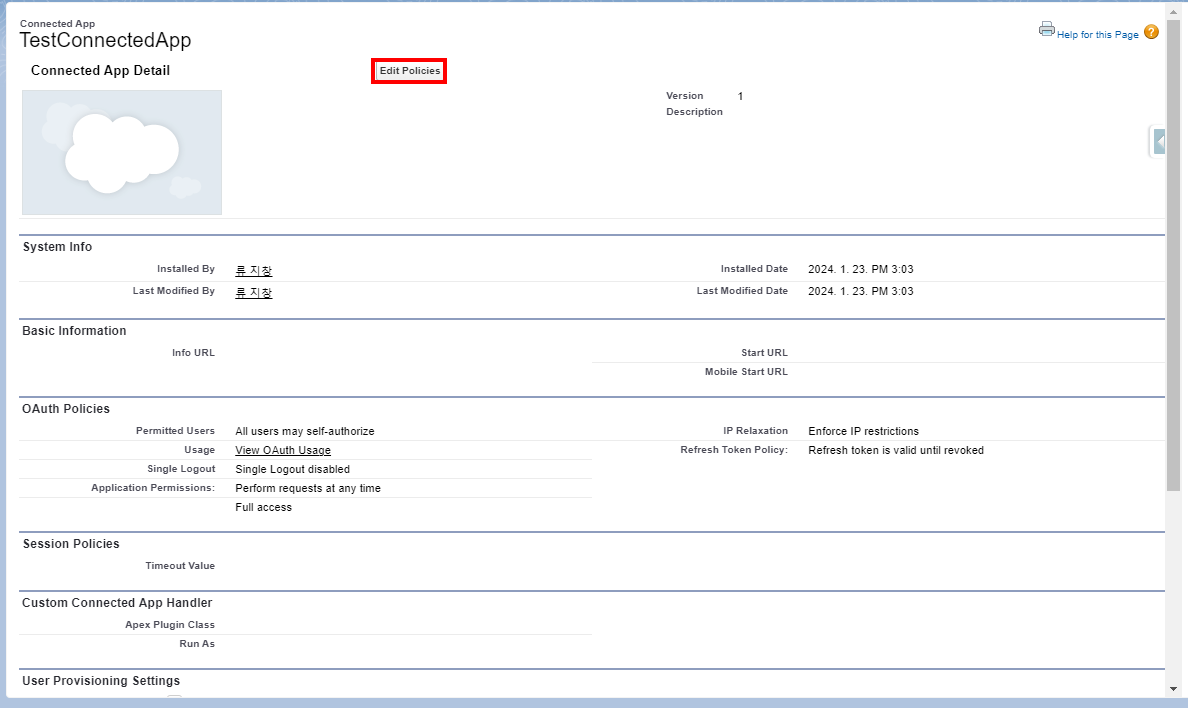This screenshot has width=1188, height=708.
Task: Click the Session Policies section heading
Action: coord(71,544)
